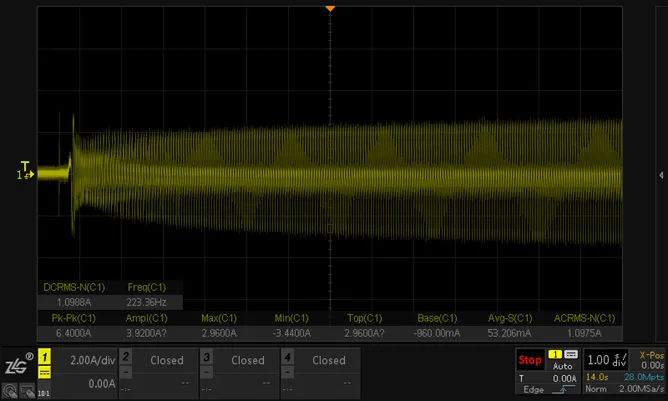Image resolution: width=668 pixels, height=401 pixels.
Task: Open the 2.00A/div vertical scale setting
Action: tap(92, 361)
